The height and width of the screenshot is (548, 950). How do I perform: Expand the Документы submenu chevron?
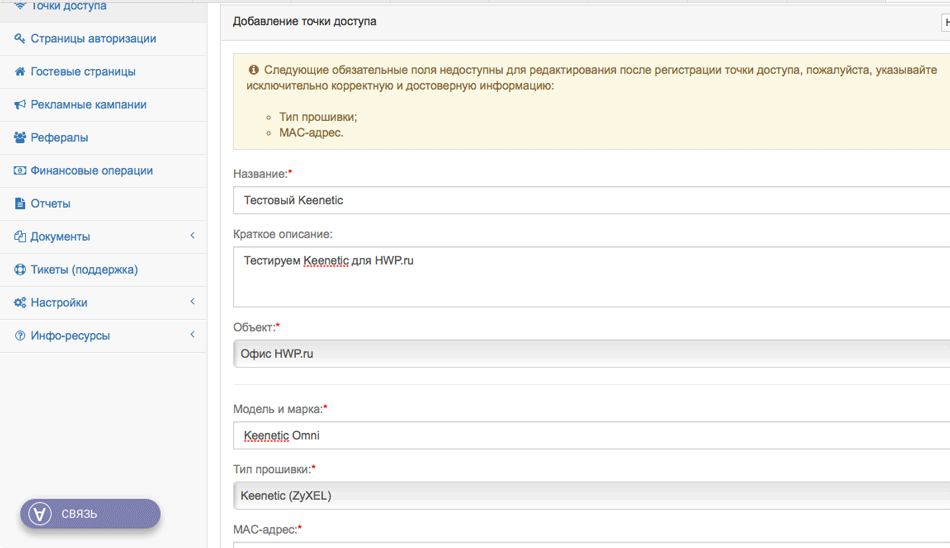(x=192, y=236)
